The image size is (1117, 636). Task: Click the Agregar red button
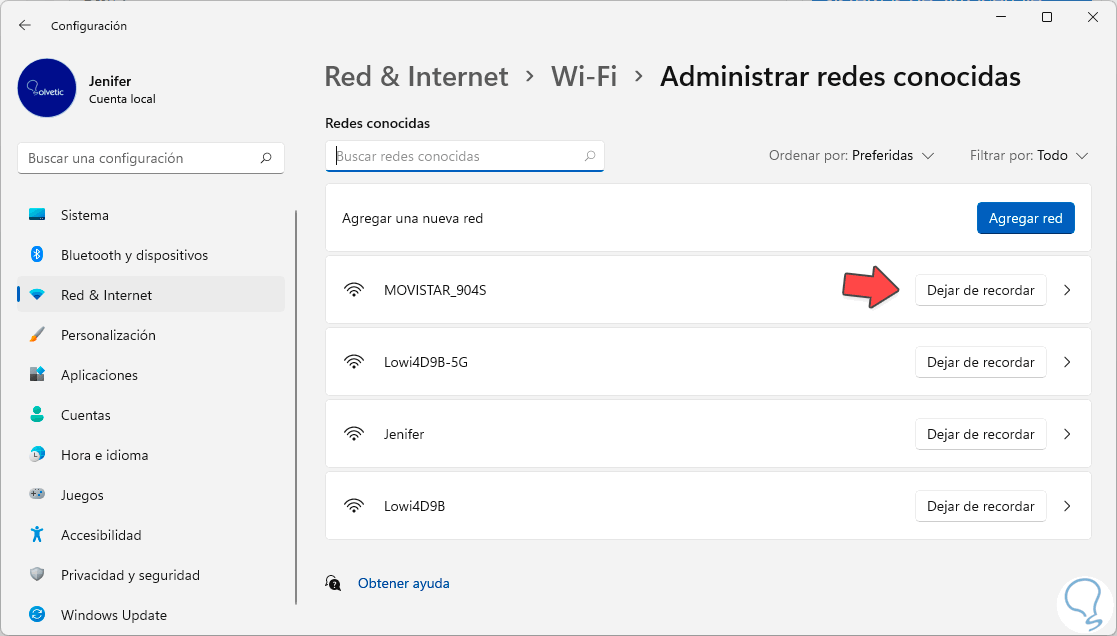[x=1025, y=218]
